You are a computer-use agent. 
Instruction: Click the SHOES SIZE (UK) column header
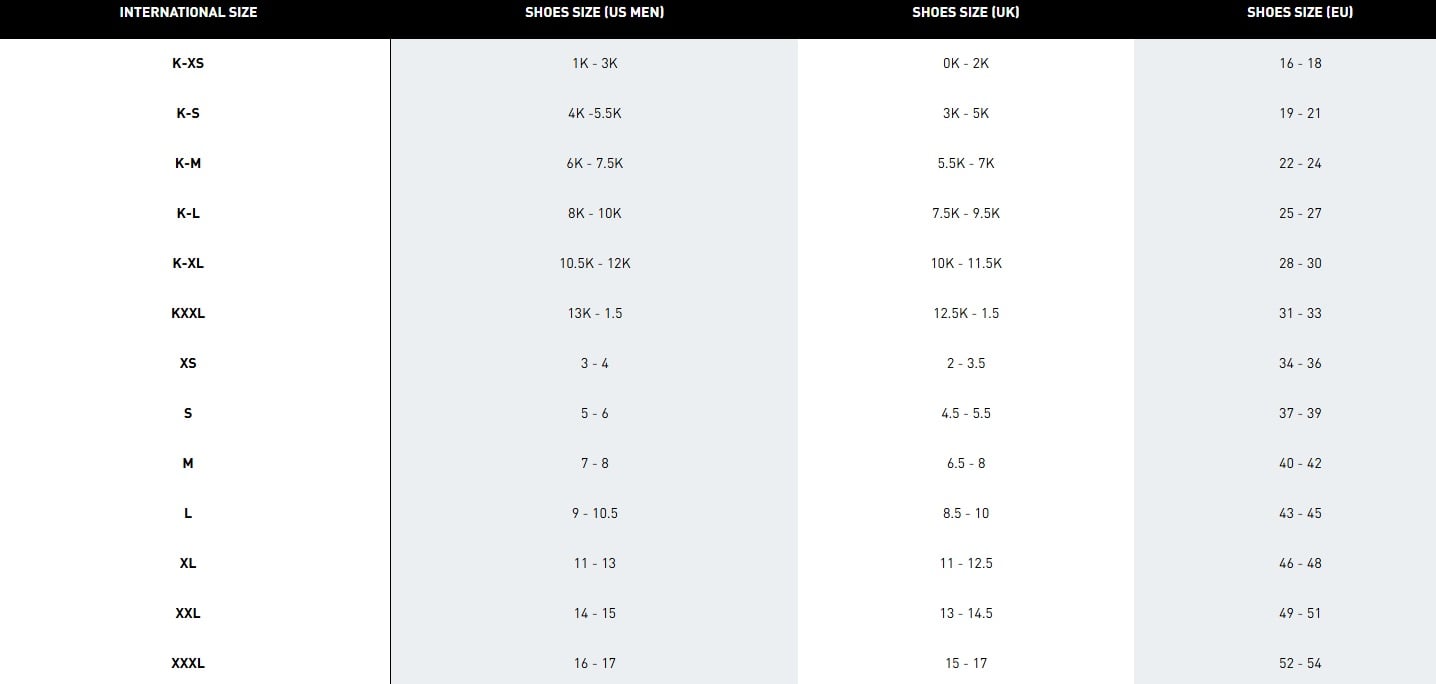965,13
